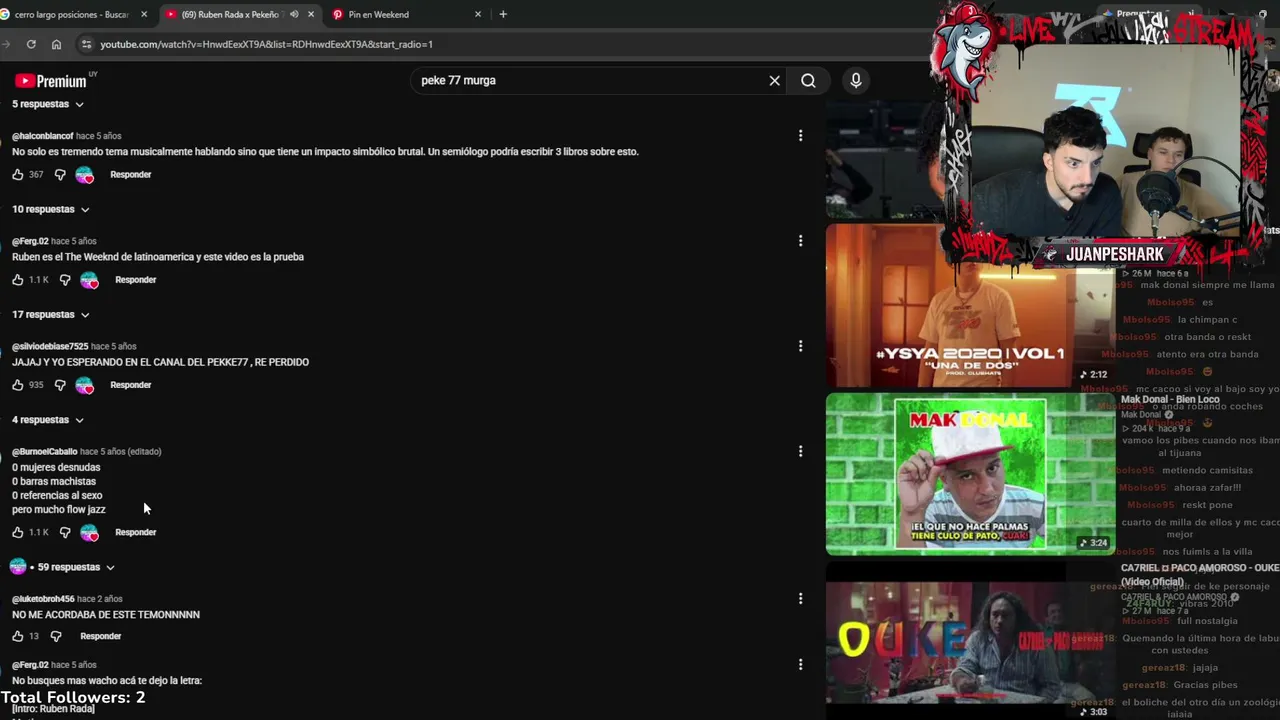Reload the page in the browser

pyautogui.click(x=31, y=44)
